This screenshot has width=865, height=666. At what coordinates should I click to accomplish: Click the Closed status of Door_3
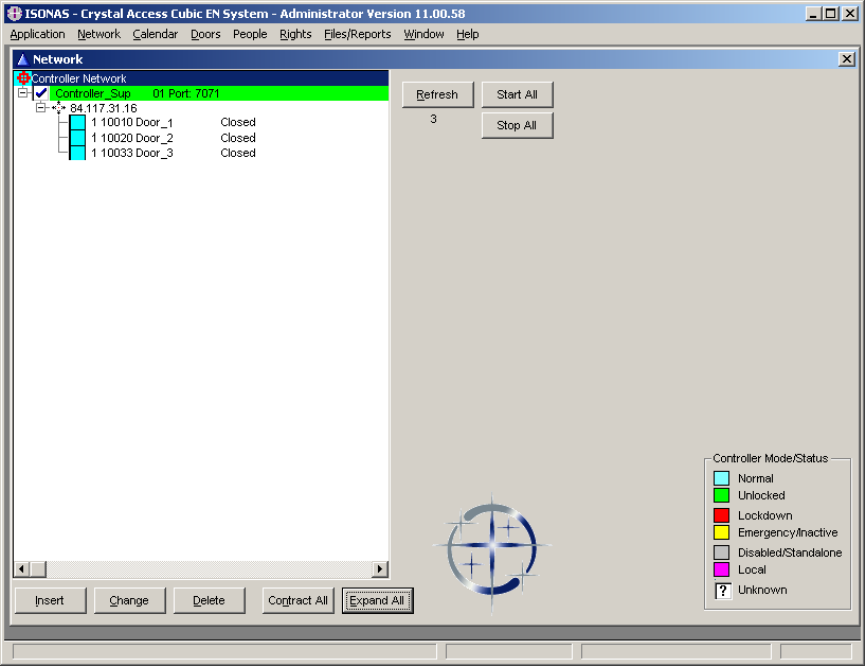(x=238, y=153)
